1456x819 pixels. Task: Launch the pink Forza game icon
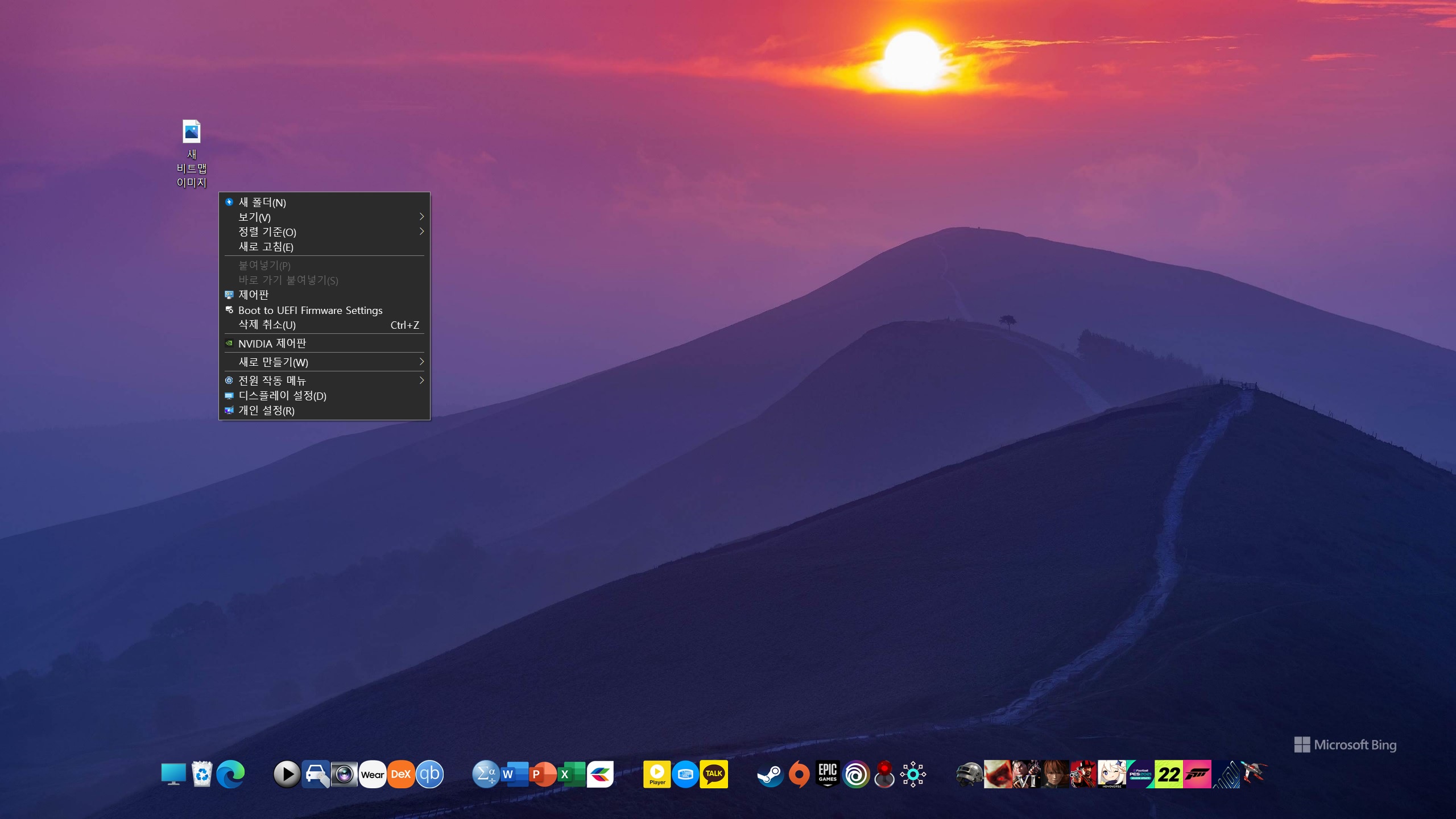click(x=1197, y=774)
